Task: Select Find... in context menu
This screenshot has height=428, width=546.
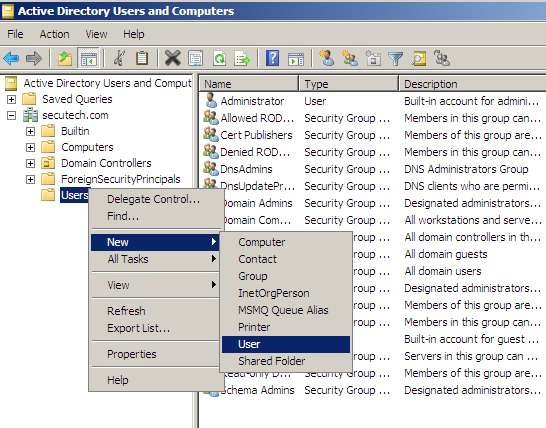Action: 155,216
